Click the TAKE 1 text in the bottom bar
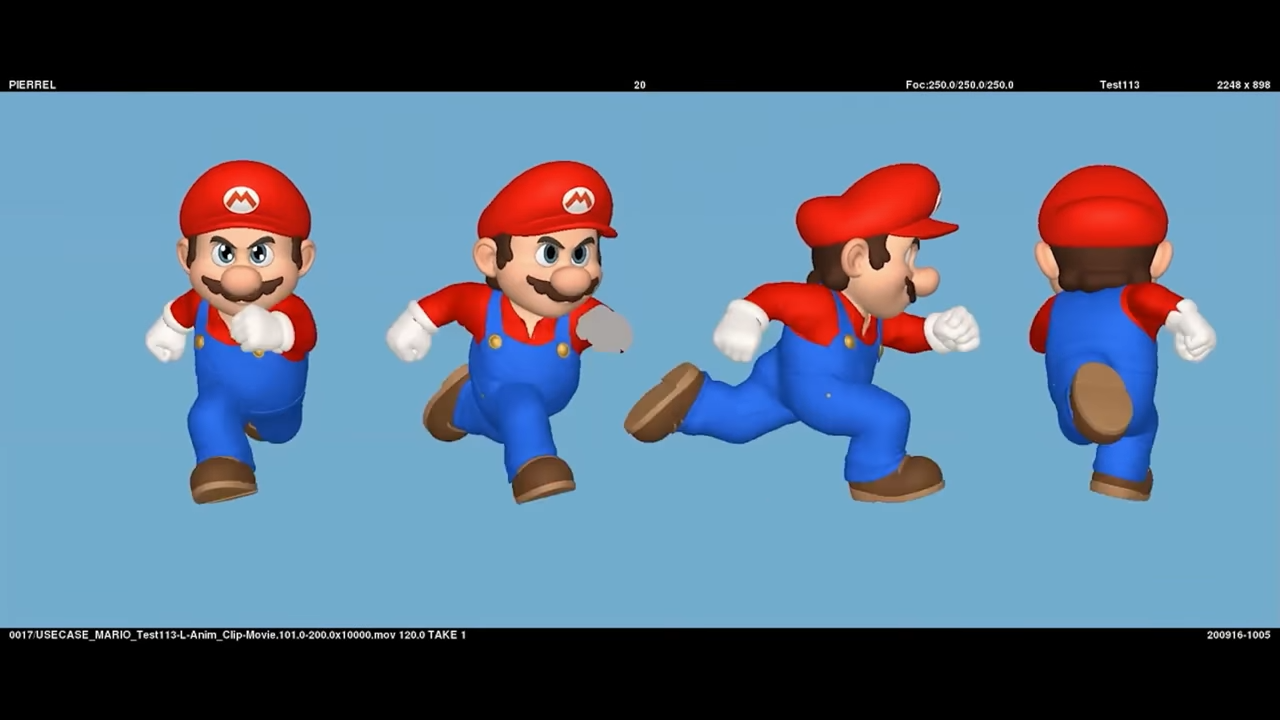1280x720 pixels. 447,635
